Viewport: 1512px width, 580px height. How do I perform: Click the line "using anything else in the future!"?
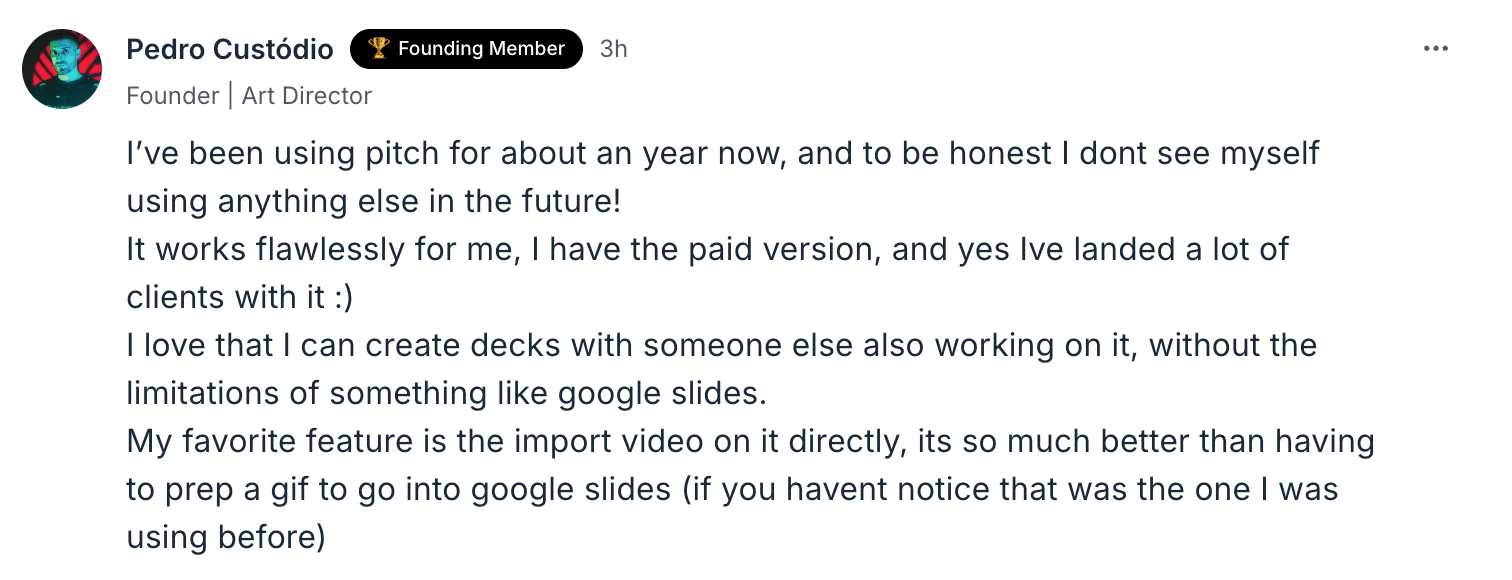pyautogui.click(x=373, y=201)
